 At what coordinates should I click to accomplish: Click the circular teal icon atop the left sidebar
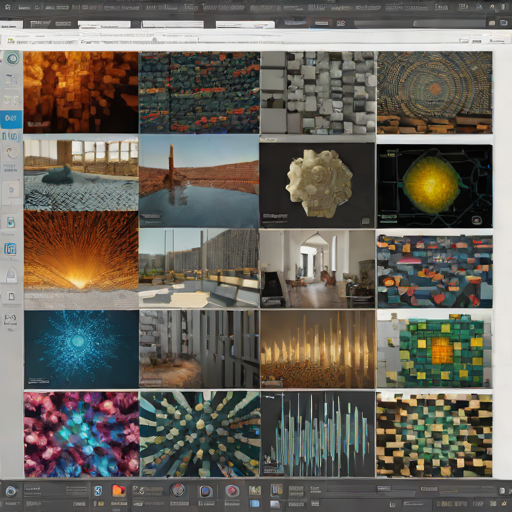(x=12, y=59)
